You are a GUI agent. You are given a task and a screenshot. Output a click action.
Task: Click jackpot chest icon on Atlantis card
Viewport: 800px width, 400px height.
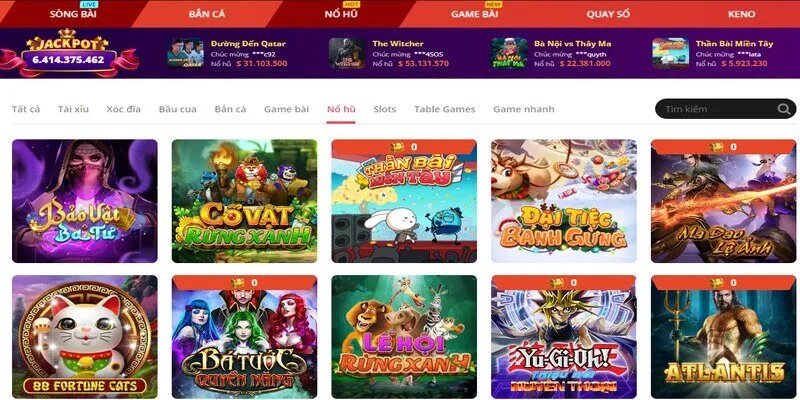pyautogui.click(x=717, y=283)
